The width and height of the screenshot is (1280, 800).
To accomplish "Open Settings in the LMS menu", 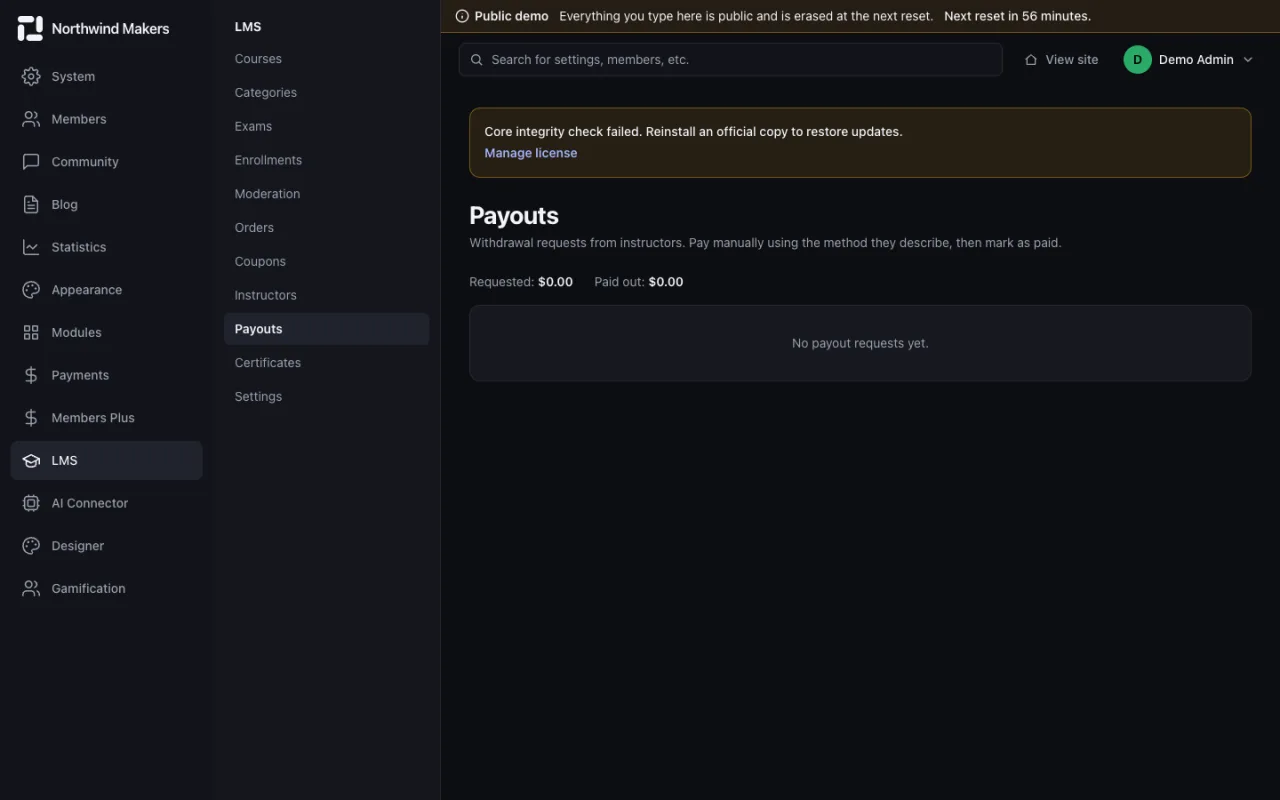I will point(326,397).
